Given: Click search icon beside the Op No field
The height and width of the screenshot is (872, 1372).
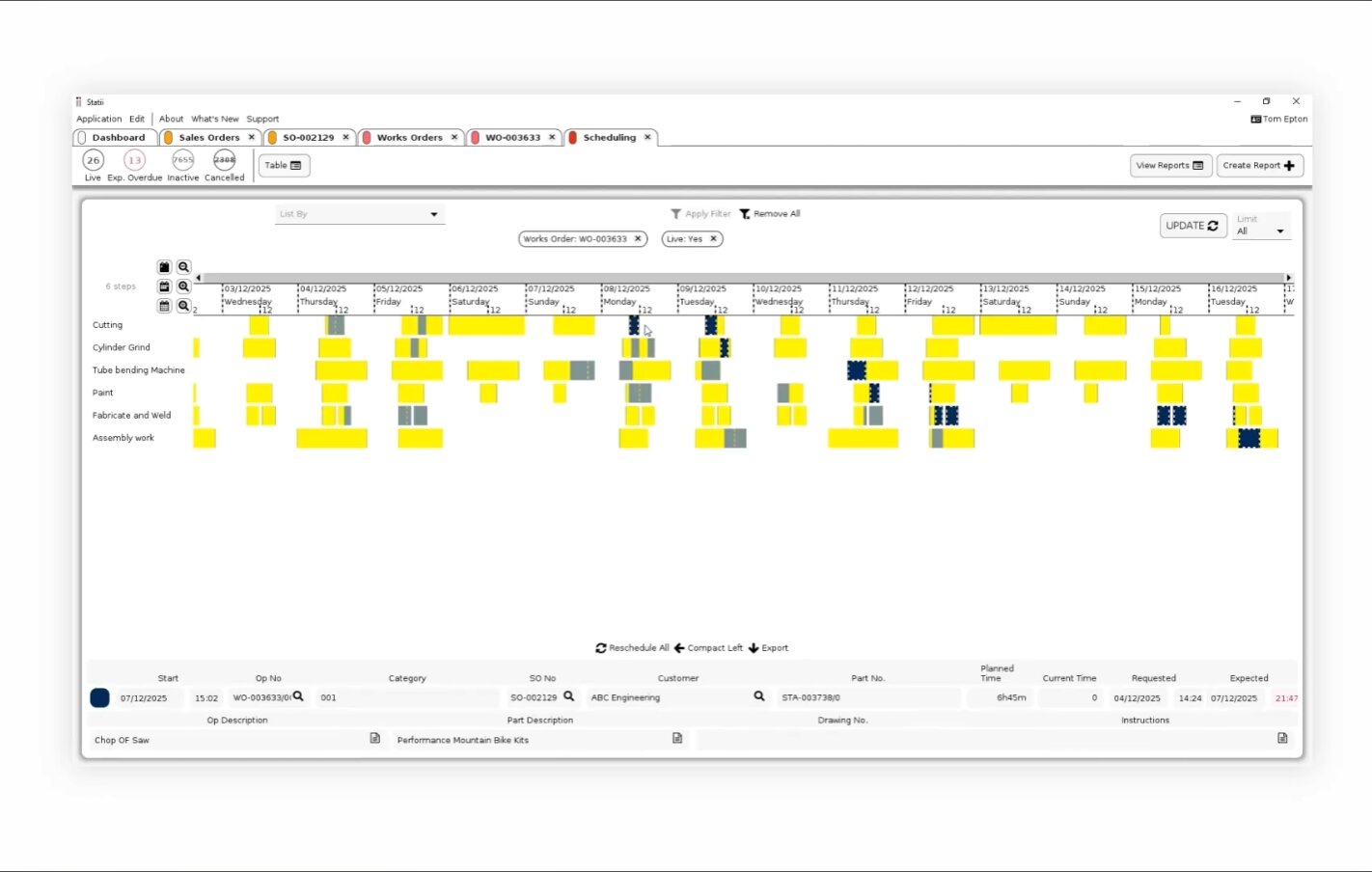Looking at the screenshot, I should point(298,696).
